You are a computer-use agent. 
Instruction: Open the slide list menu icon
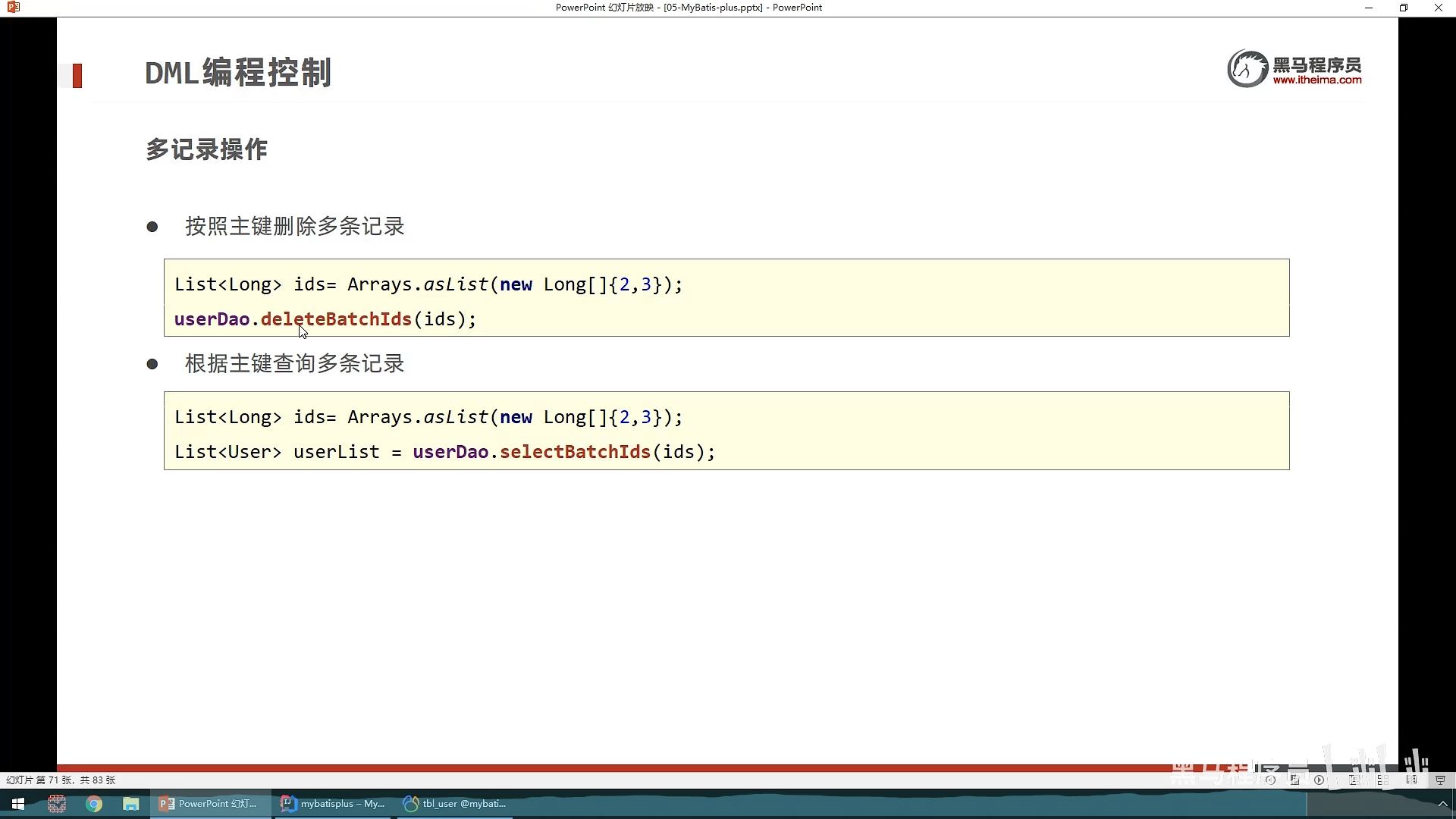coord(1294,780)
